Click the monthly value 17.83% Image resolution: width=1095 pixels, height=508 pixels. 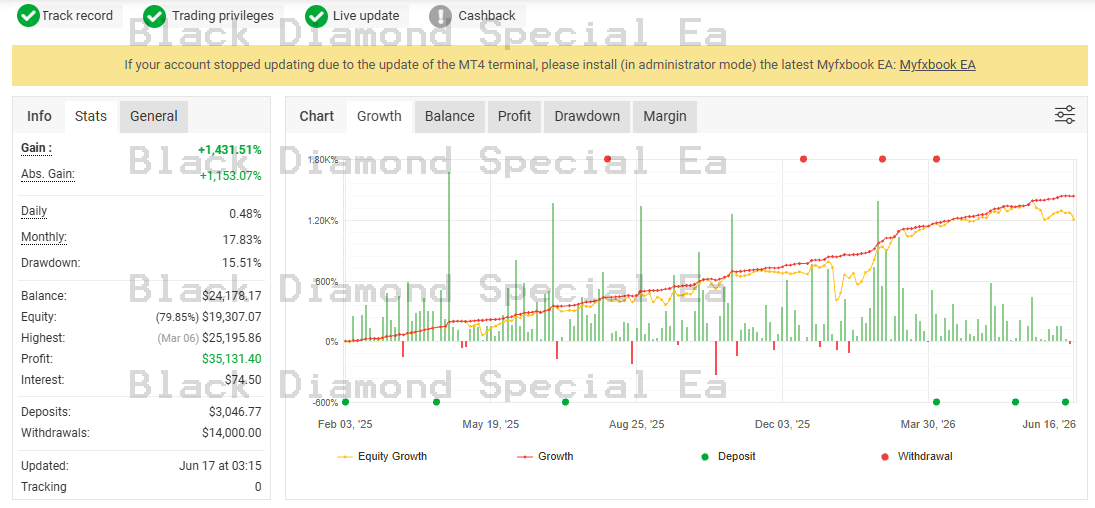pos(242,240)
